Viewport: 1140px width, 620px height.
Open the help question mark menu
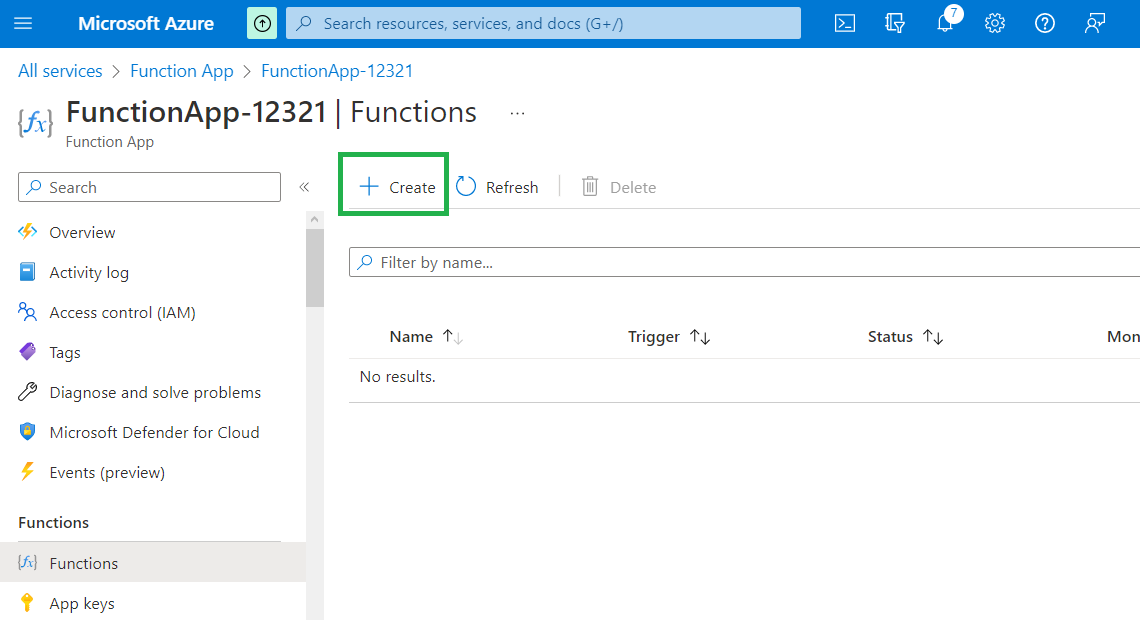click(1045, 23)
